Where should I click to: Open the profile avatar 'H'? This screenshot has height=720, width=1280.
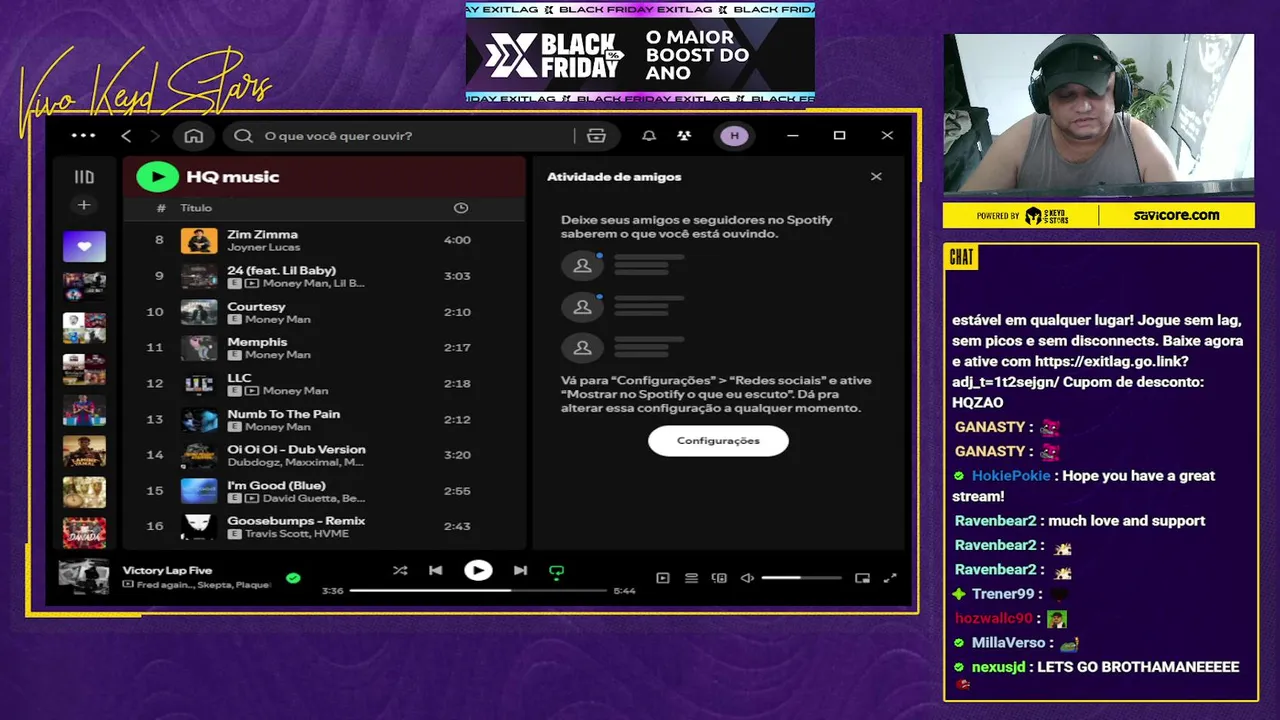point(734,136)
